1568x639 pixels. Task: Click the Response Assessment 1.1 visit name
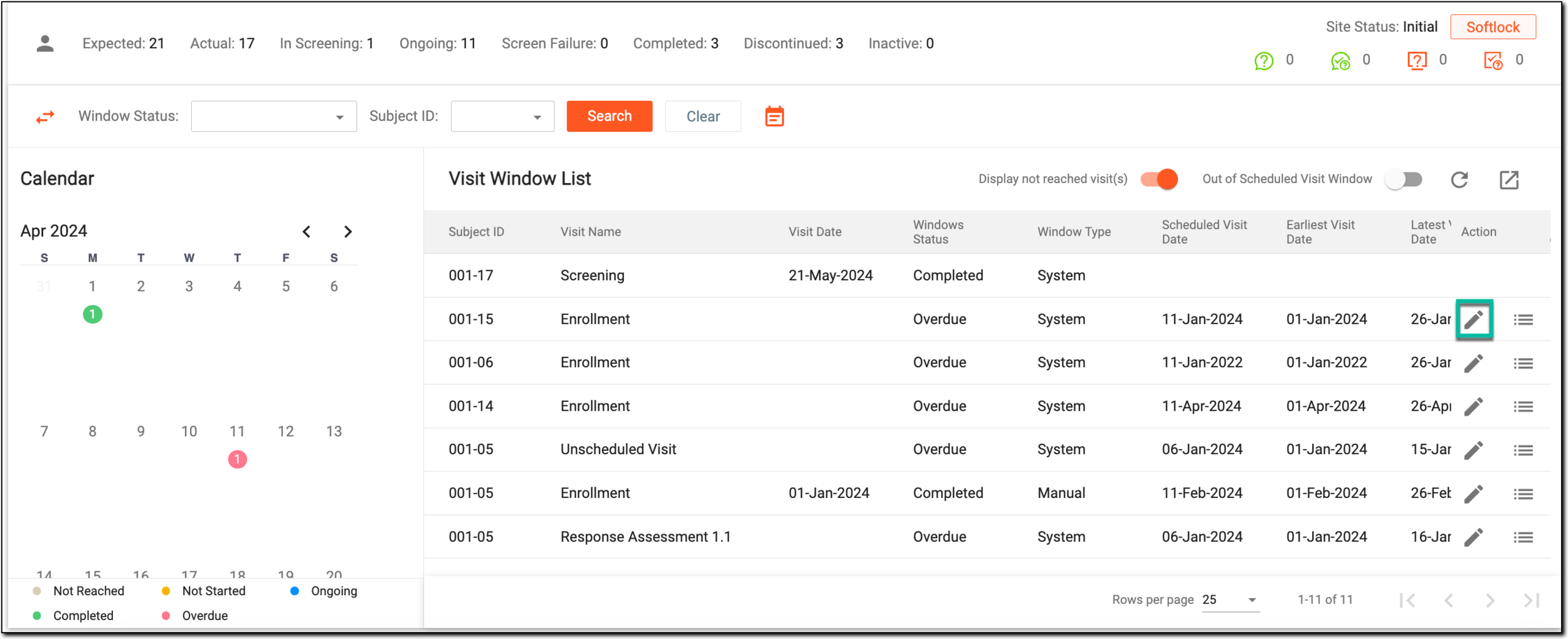coord(645,537)
